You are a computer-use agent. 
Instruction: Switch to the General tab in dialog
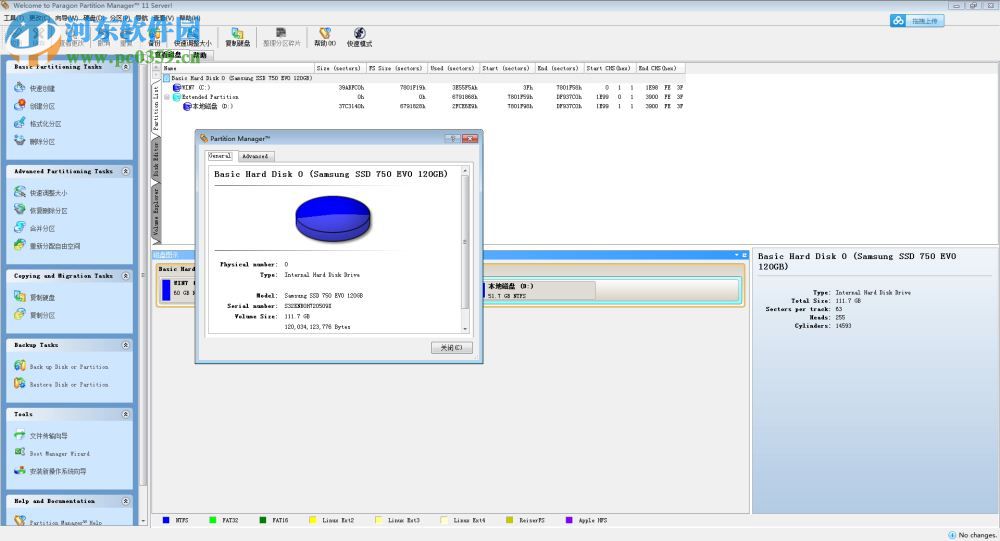click(x=220, y=156)
